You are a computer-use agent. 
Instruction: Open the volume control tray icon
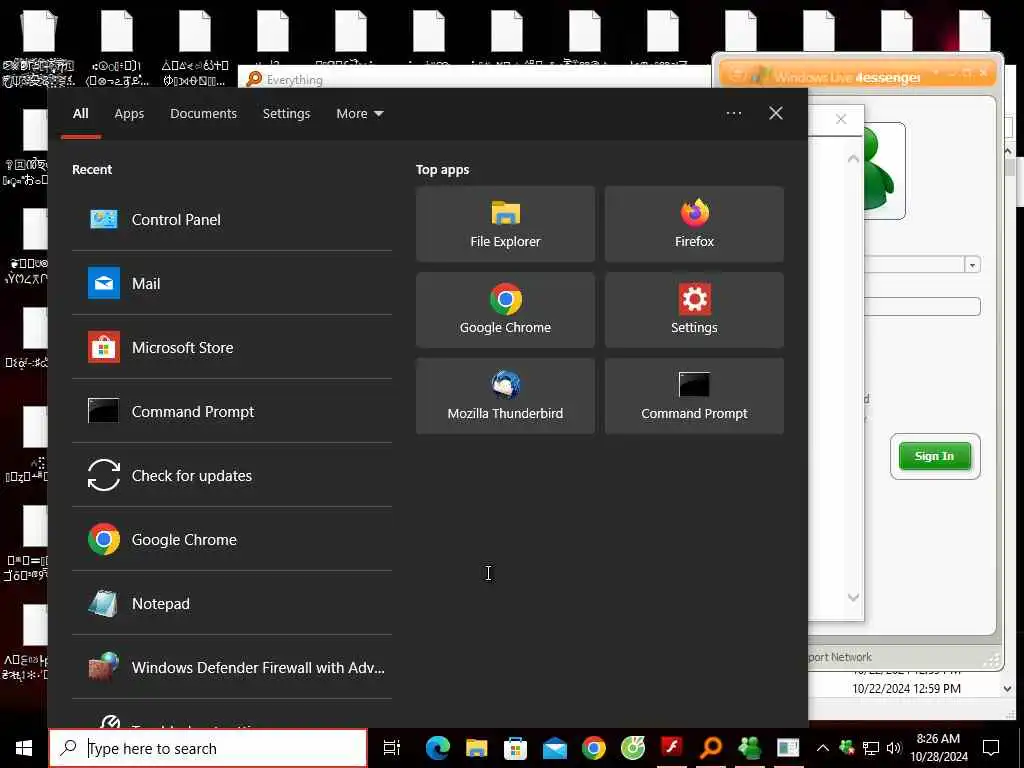[x=894, y=748]
